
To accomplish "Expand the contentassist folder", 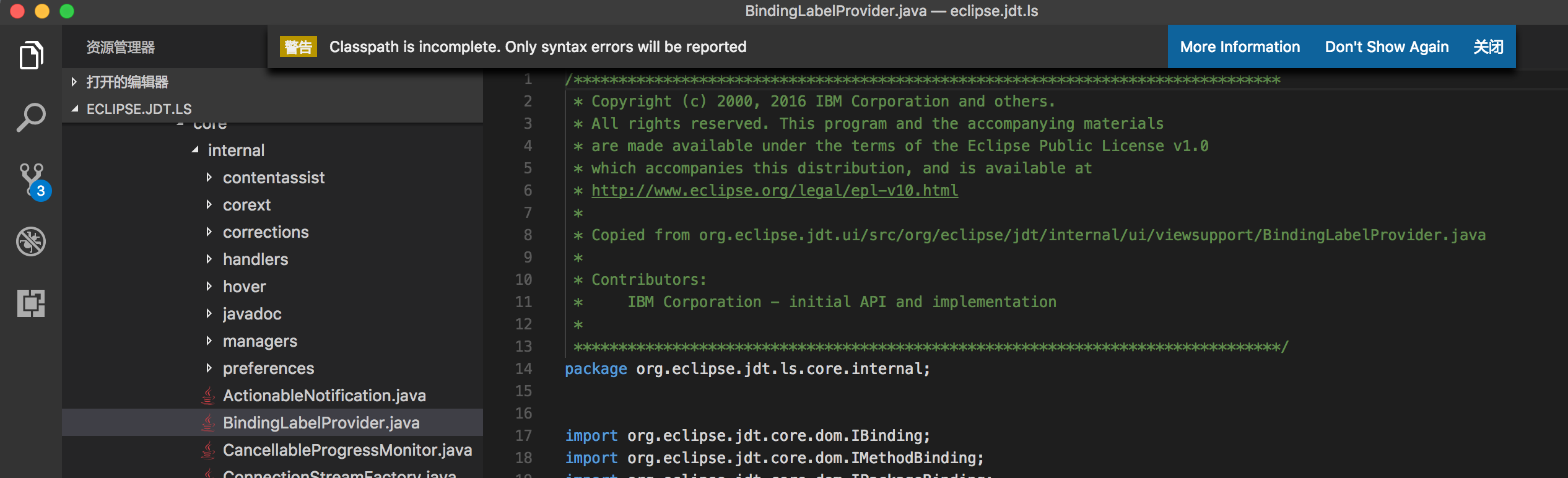I will (x=209, y=178).
